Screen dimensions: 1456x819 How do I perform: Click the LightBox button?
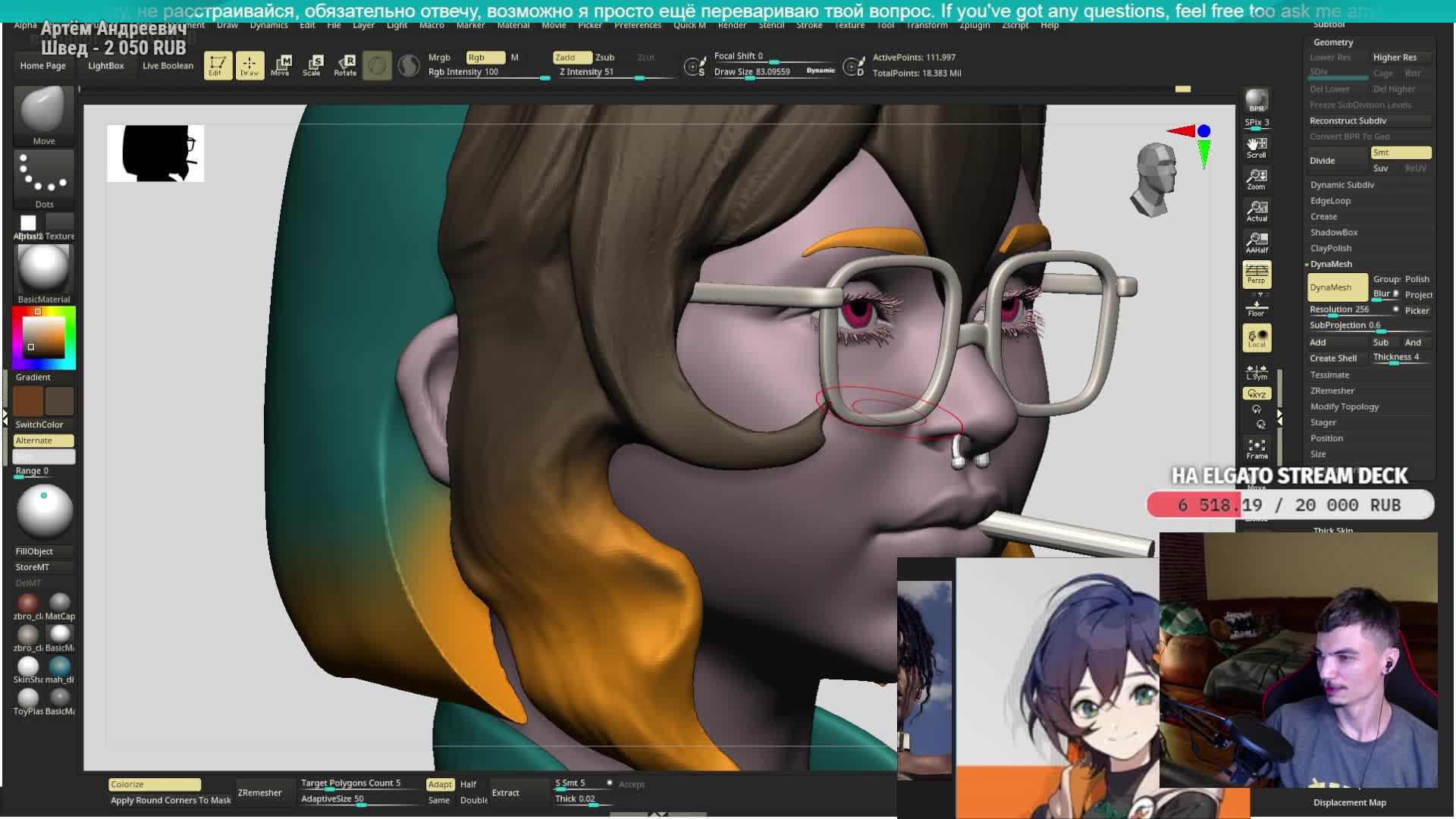pos(105,66)
